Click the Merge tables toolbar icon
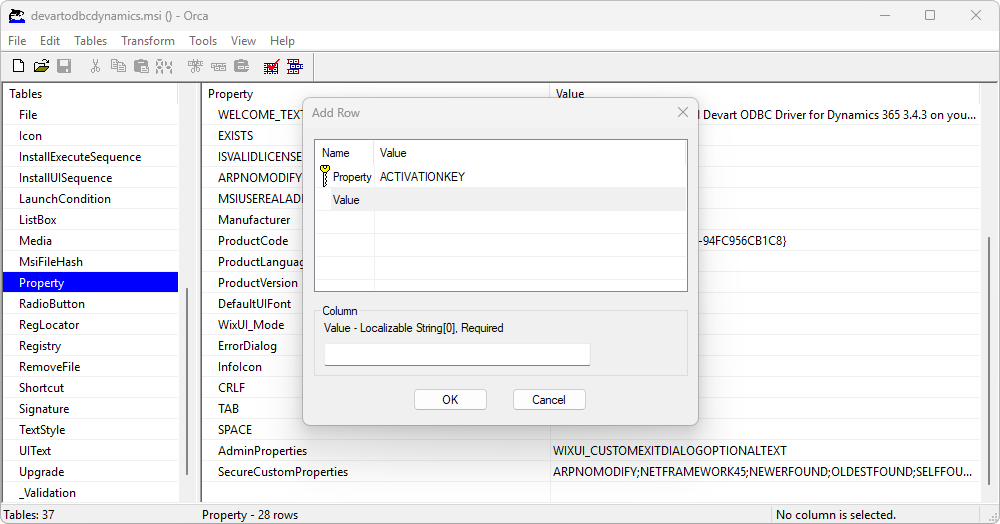The height and width of the screenshot is (524, 1000). click(295, 66)
